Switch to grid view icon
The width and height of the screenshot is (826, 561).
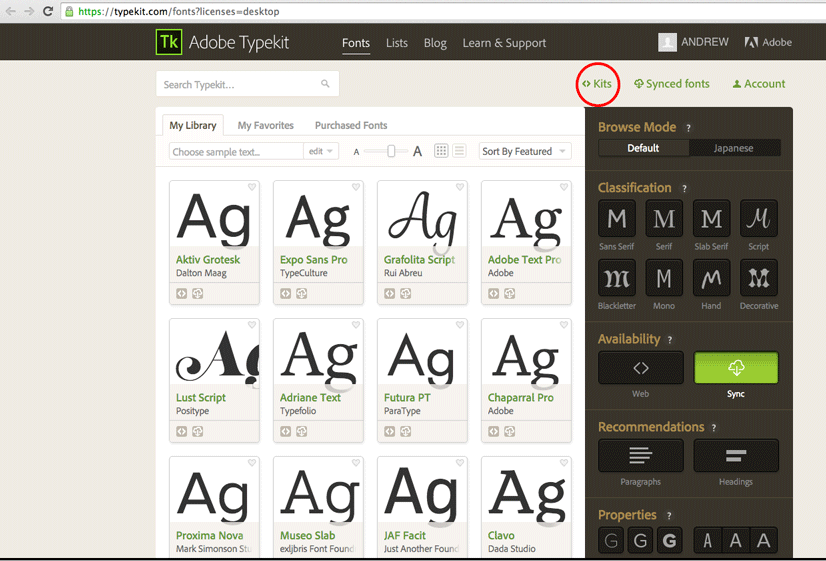coord(441,151)
